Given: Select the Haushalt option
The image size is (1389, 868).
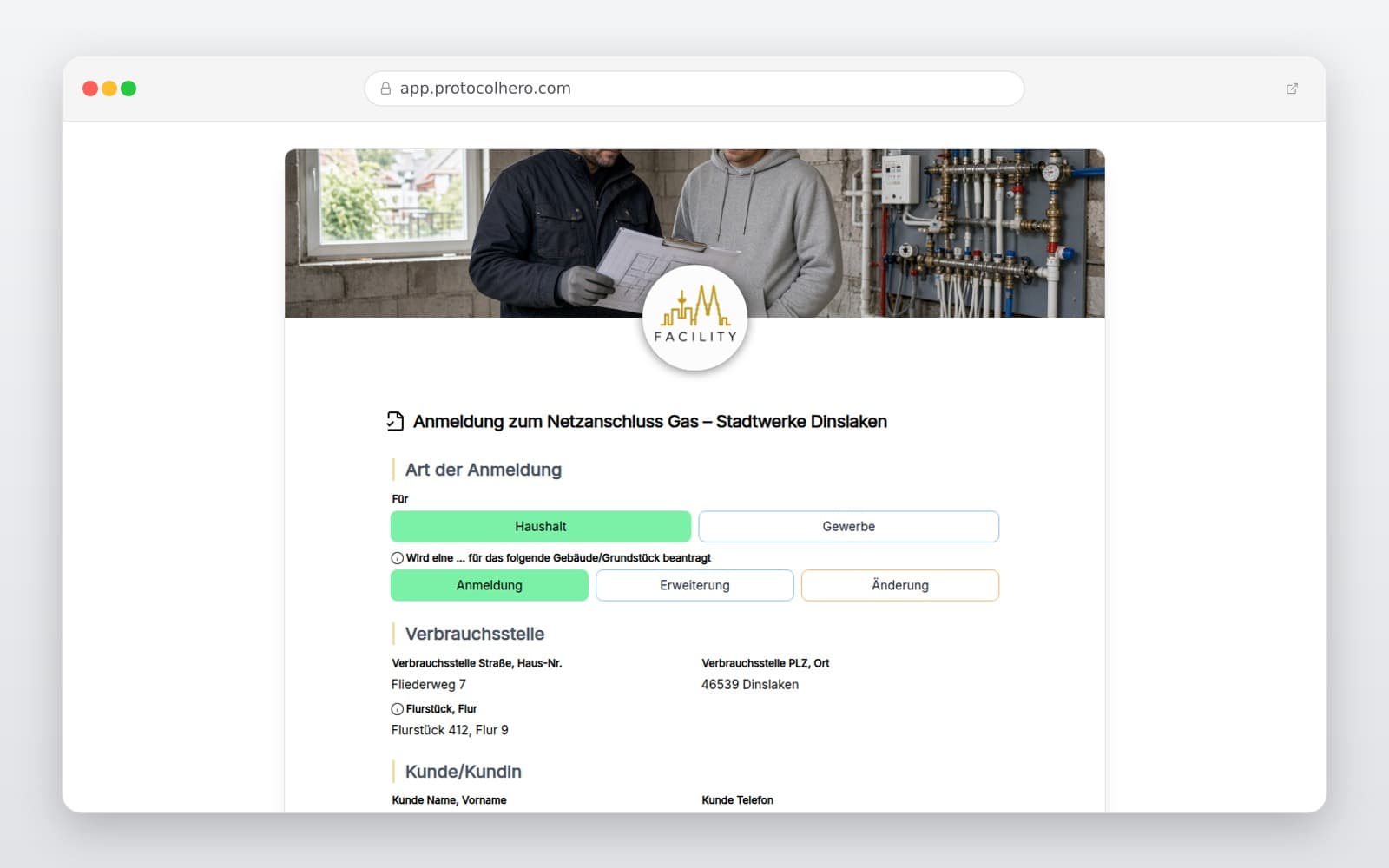Looking at the screenshot, I should (541, 527).
